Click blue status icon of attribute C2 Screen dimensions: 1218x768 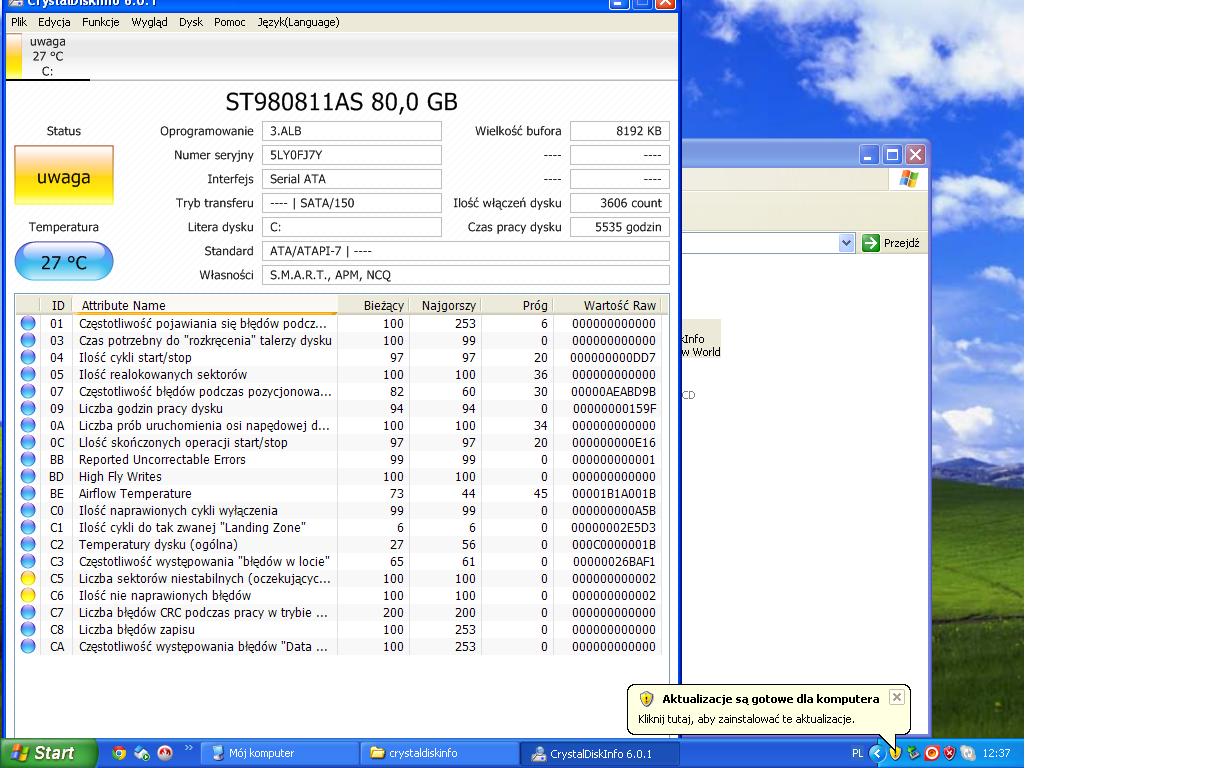28,544
